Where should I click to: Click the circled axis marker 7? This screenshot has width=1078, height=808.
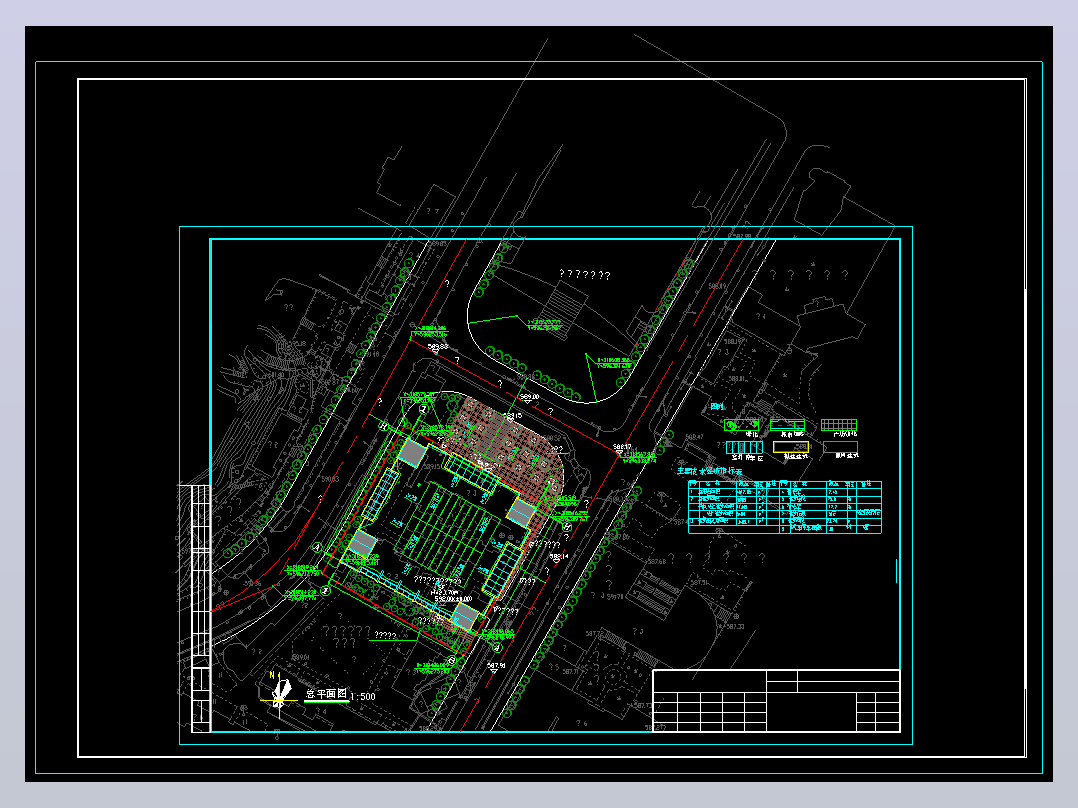tap(424, 409)
